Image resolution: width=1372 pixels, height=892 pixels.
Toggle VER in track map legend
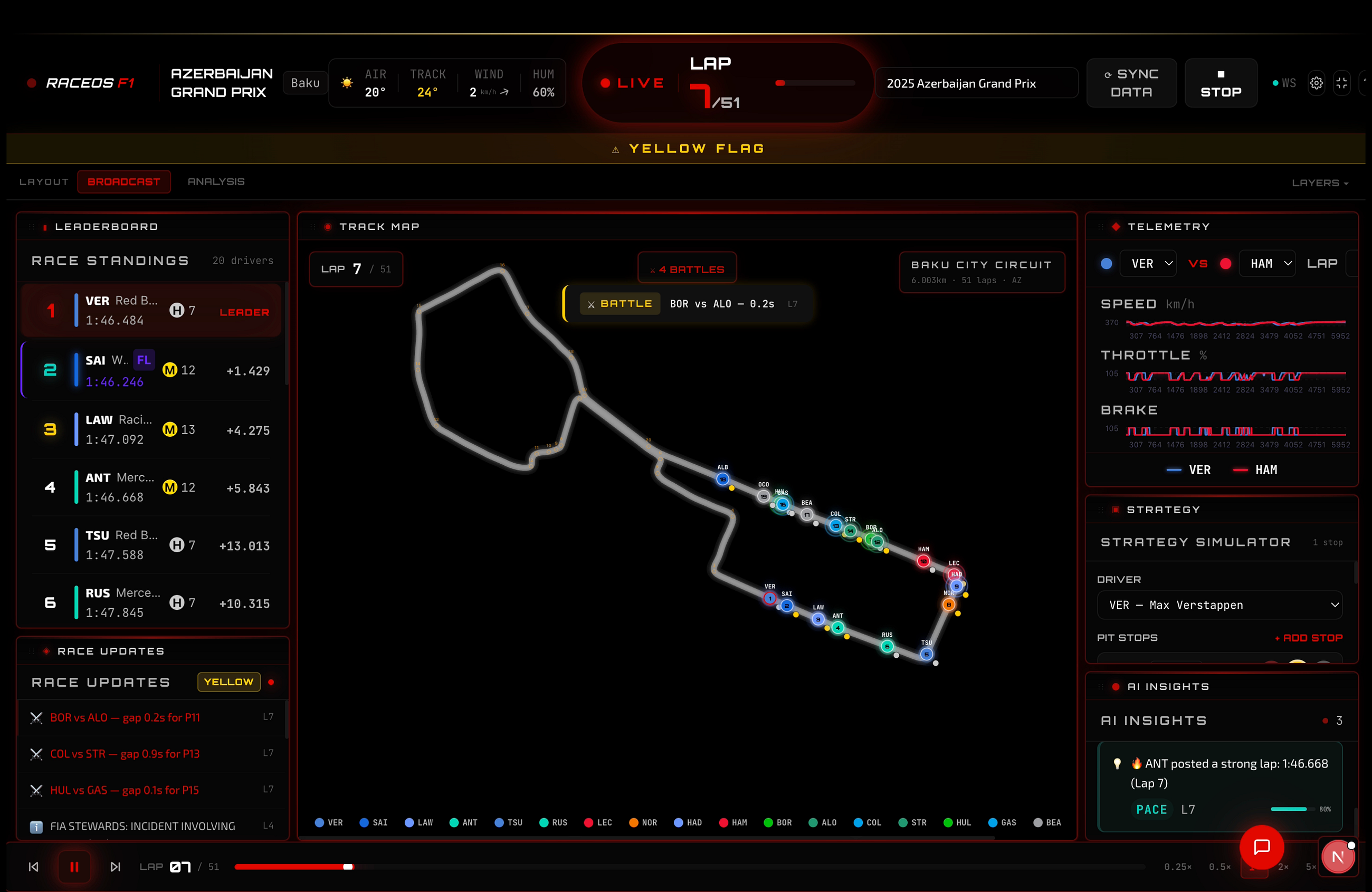[329, 822]
